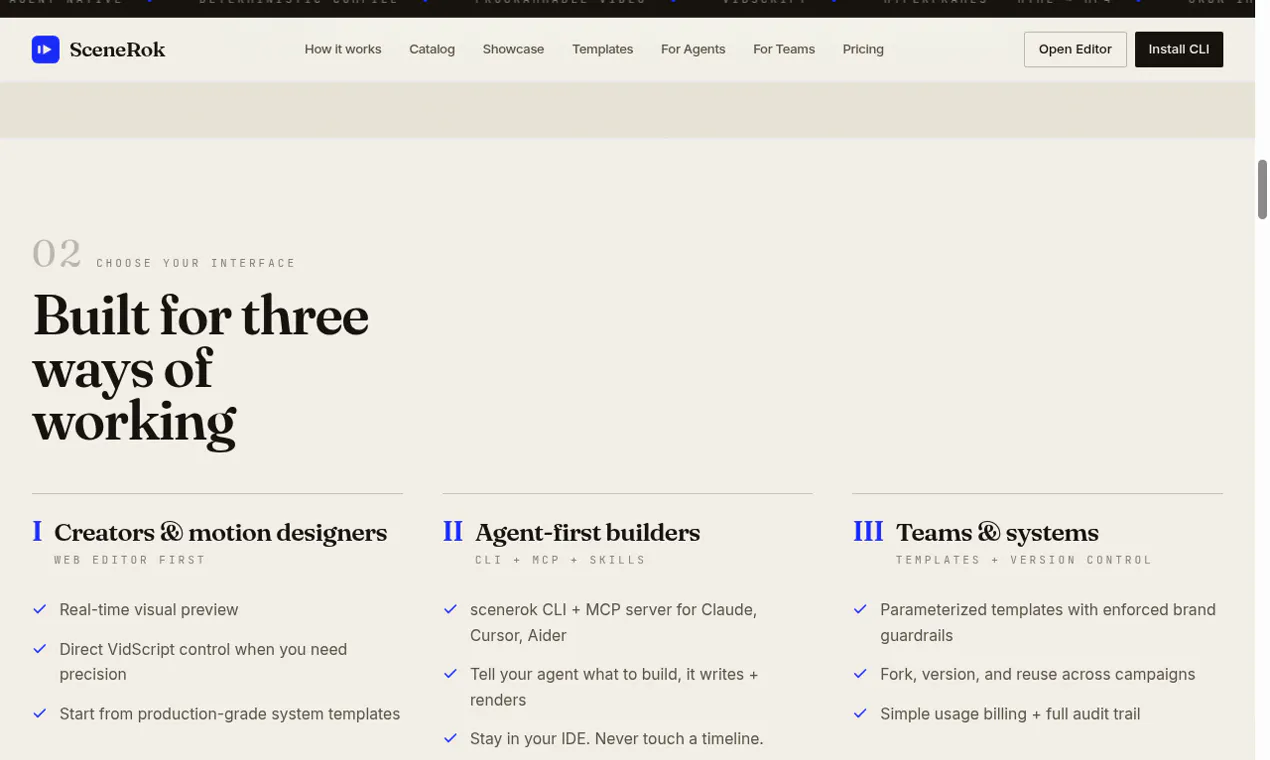Click Parameterized templates with enforced brand guardrails
The height and width of the screenshot is (760, 1270).
click(x=1048, y=622)
